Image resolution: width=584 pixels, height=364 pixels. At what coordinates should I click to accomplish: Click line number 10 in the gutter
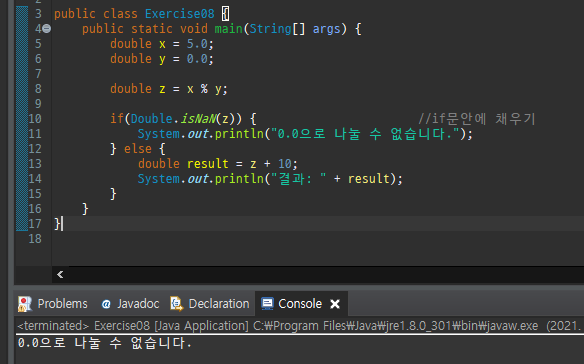point(35,119)
